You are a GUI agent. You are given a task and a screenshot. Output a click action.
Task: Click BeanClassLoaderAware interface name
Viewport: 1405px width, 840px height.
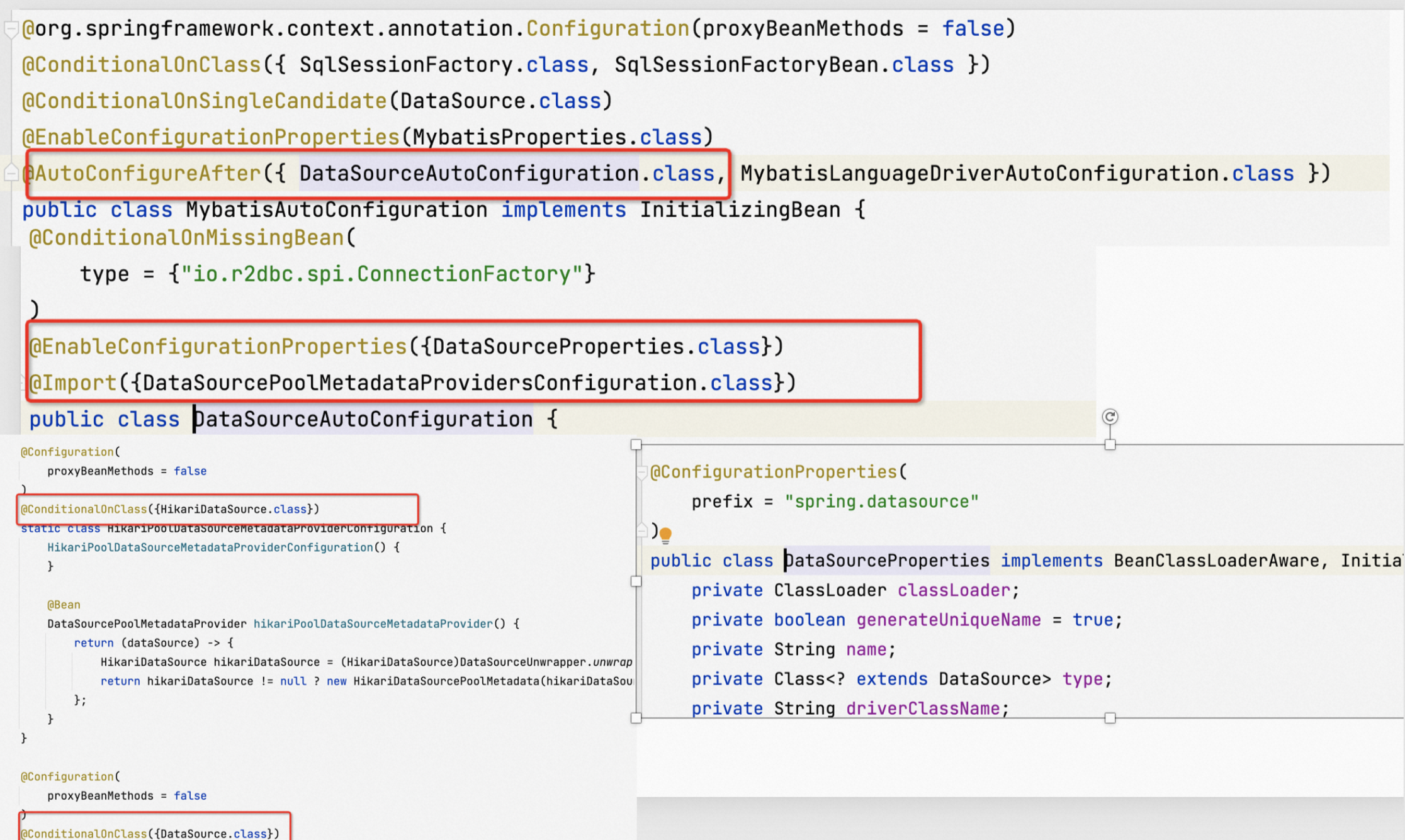(1217, 561)
